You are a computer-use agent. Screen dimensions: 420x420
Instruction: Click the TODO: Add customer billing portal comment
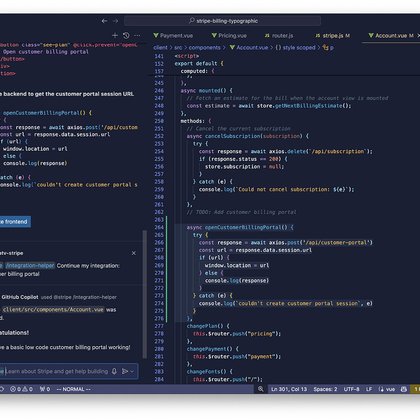pos(241,212)
